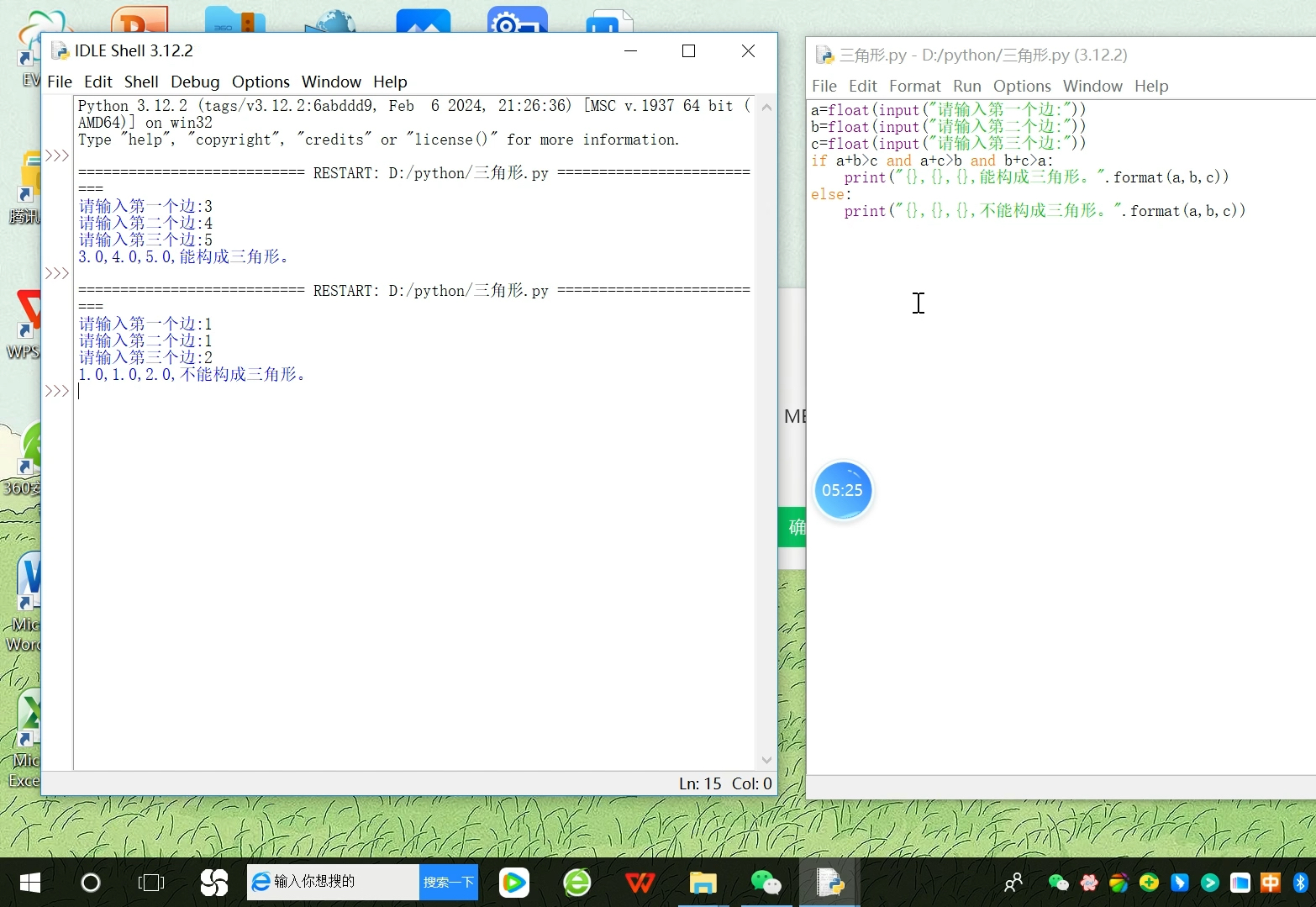Select the Bluetooth icon in system tray
1316x907 pixels.
[x=1299, y=883]
